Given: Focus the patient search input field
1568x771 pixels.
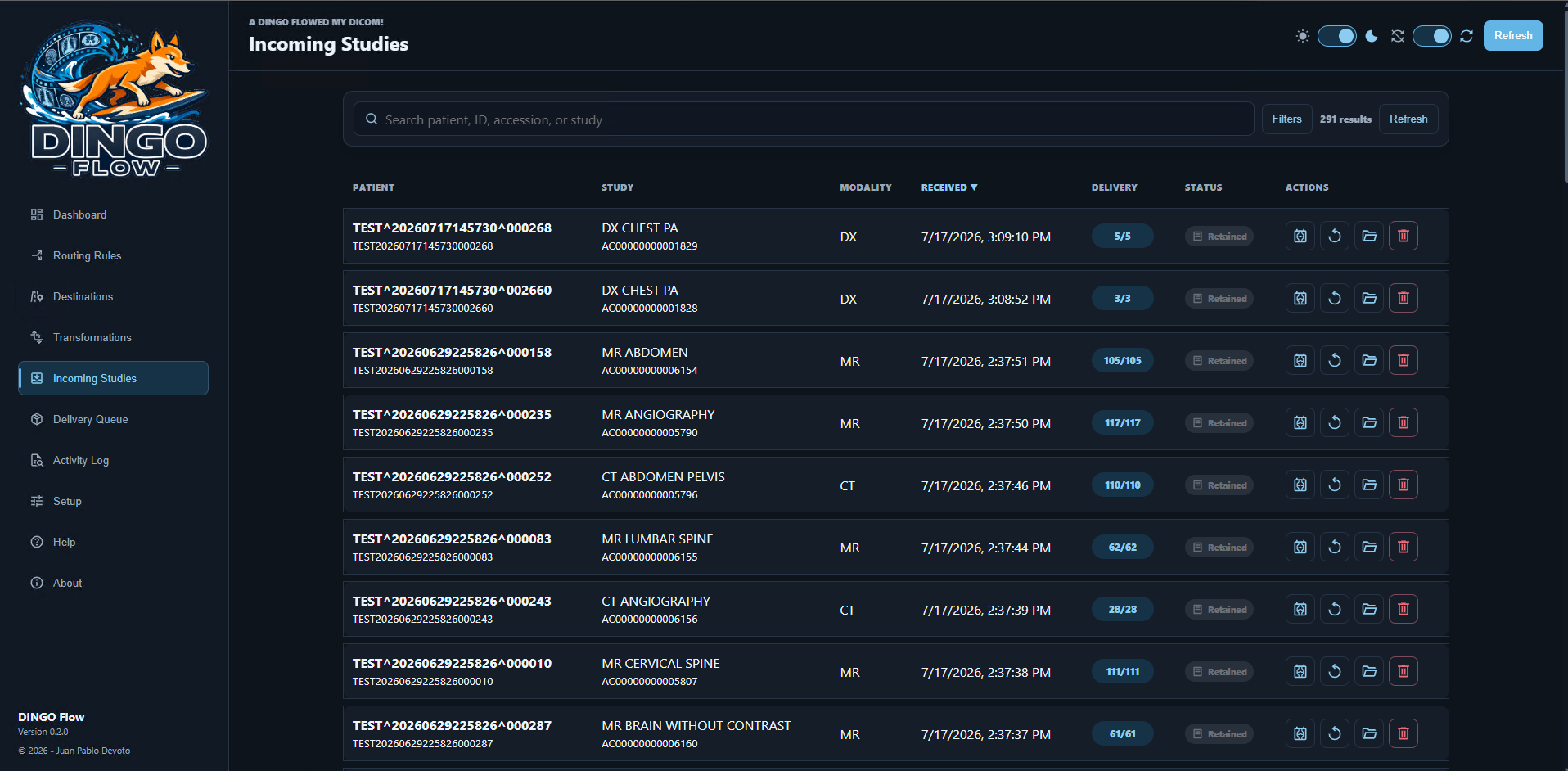Looking at the screenshot, I should point(804,119).
